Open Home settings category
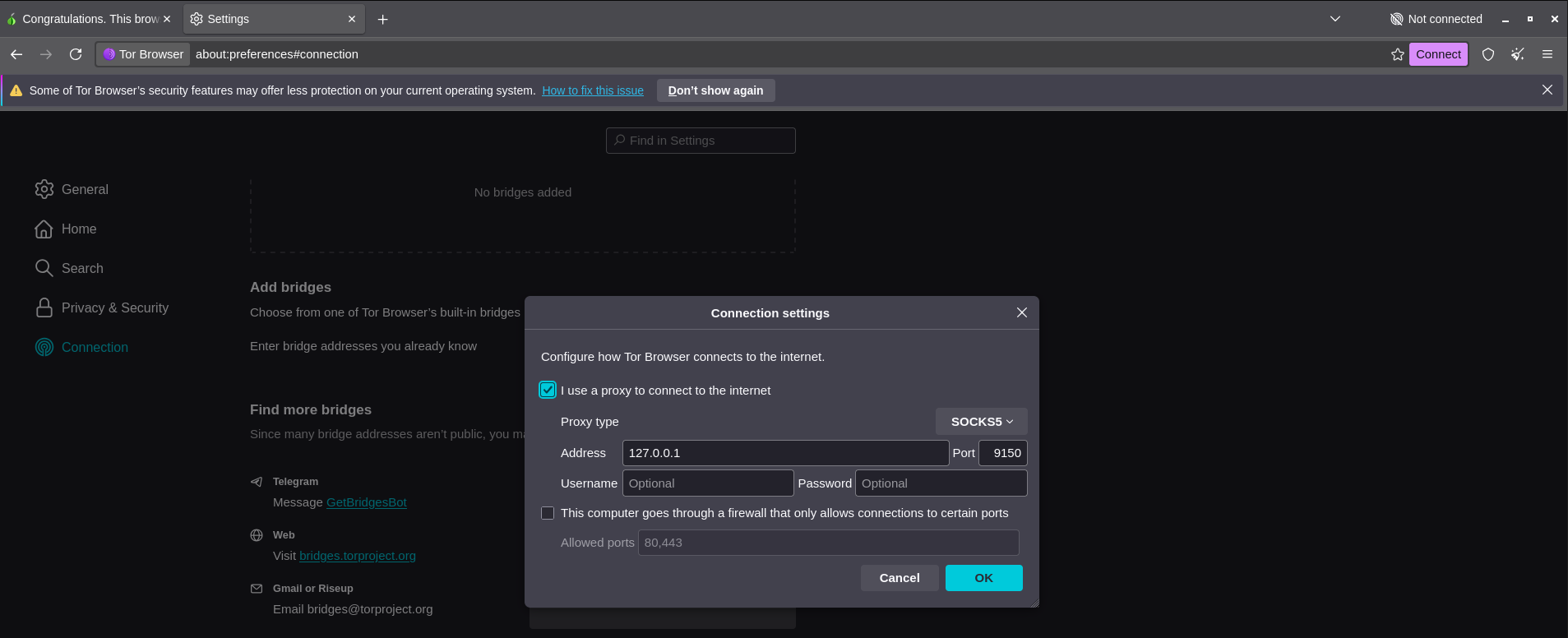The image size is (1568, 638). coord(66,229)
